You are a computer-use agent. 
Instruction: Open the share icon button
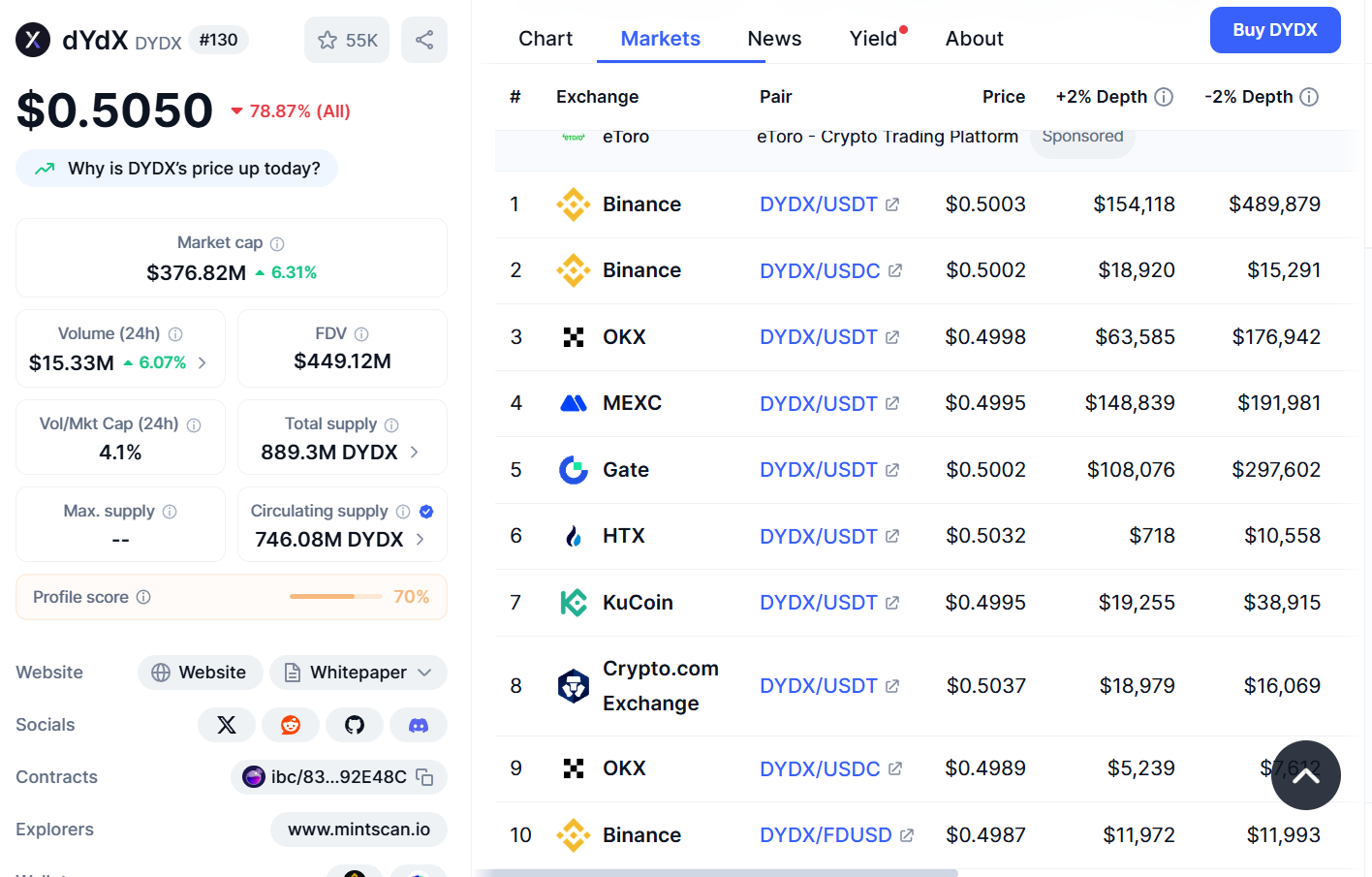424,40
